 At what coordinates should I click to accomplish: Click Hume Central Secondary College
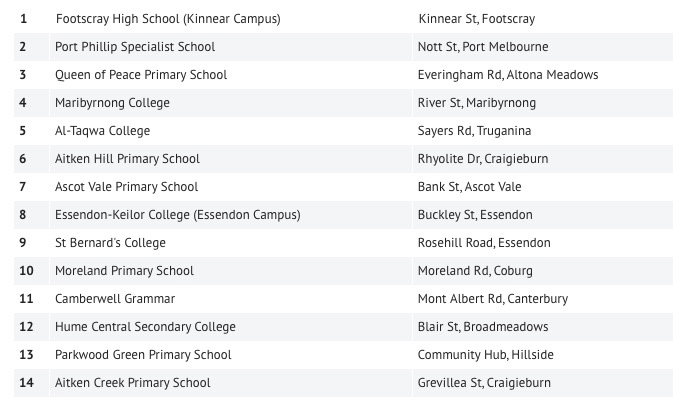[145, 327]
